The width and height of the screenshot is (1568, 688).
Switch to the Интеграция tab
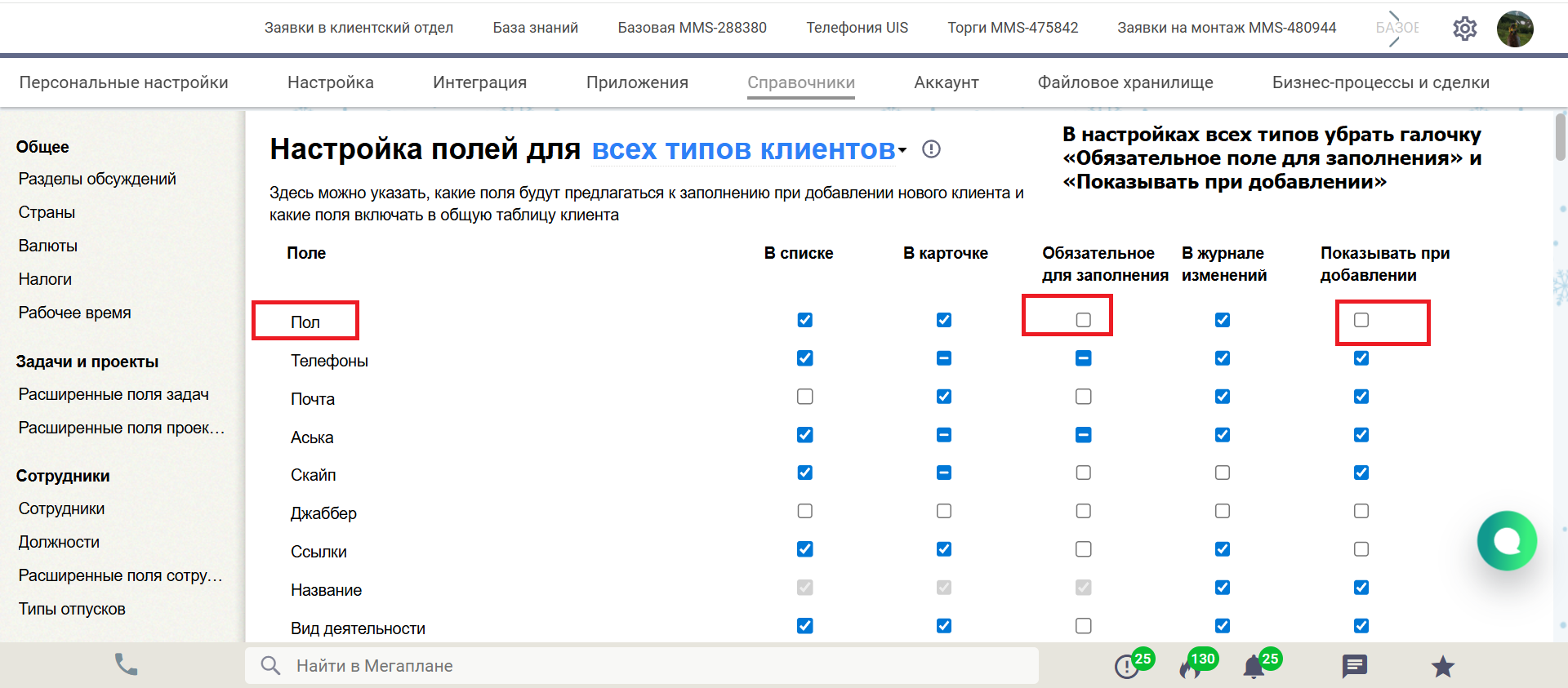(x=479, y=82)
